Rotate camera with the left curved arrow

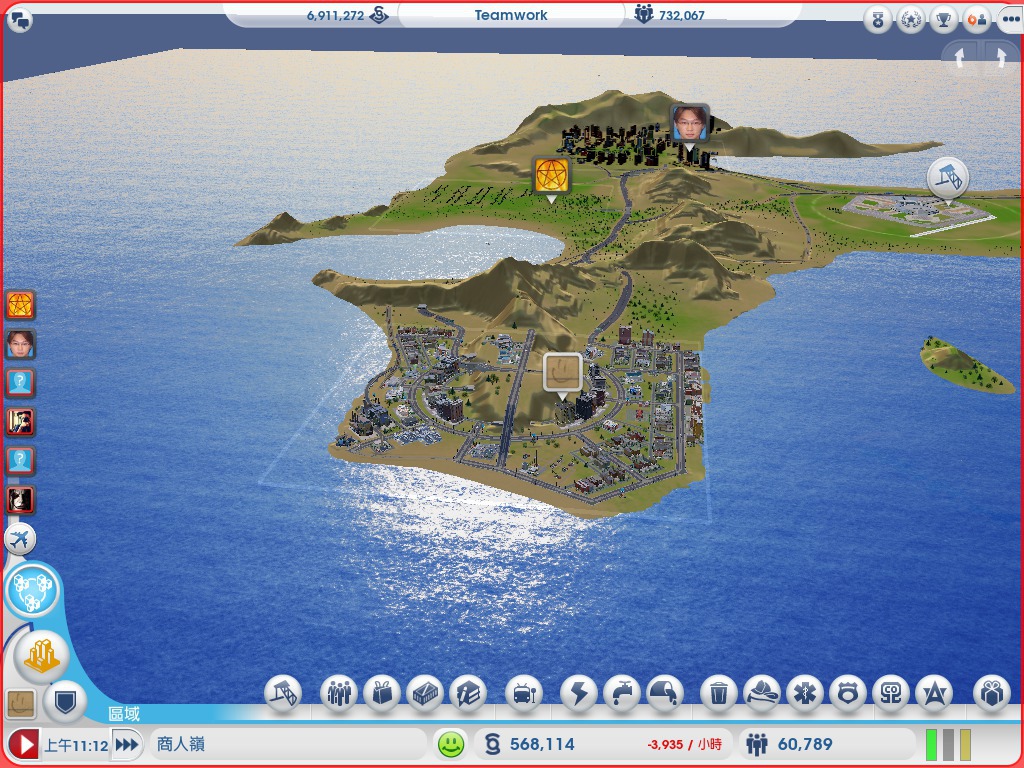click(x=960, y=57)
